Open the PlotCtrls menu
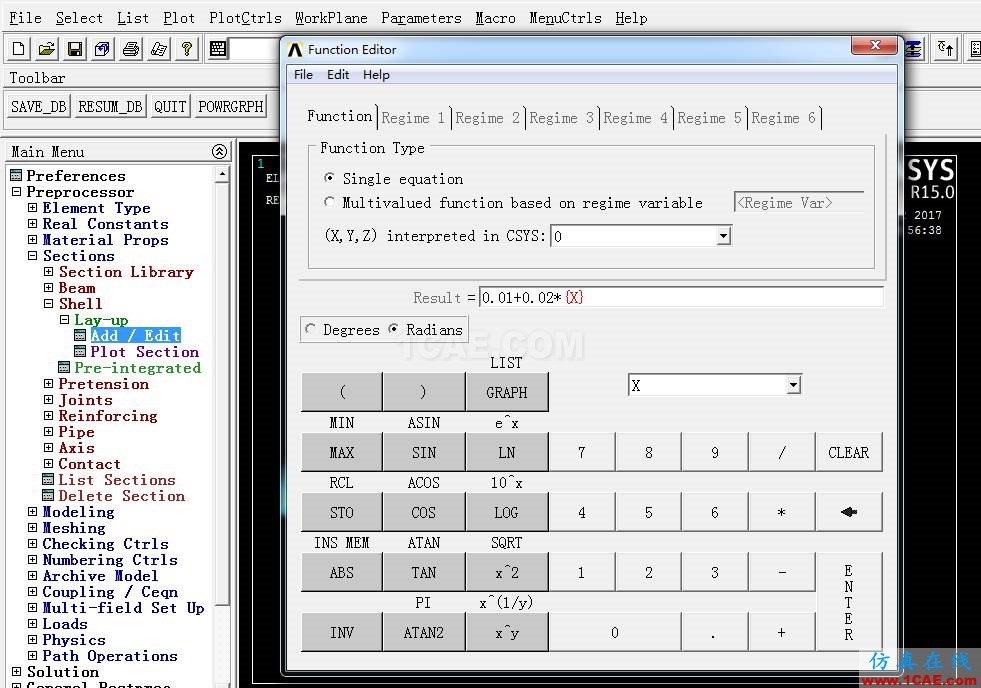 coord(245,18)
